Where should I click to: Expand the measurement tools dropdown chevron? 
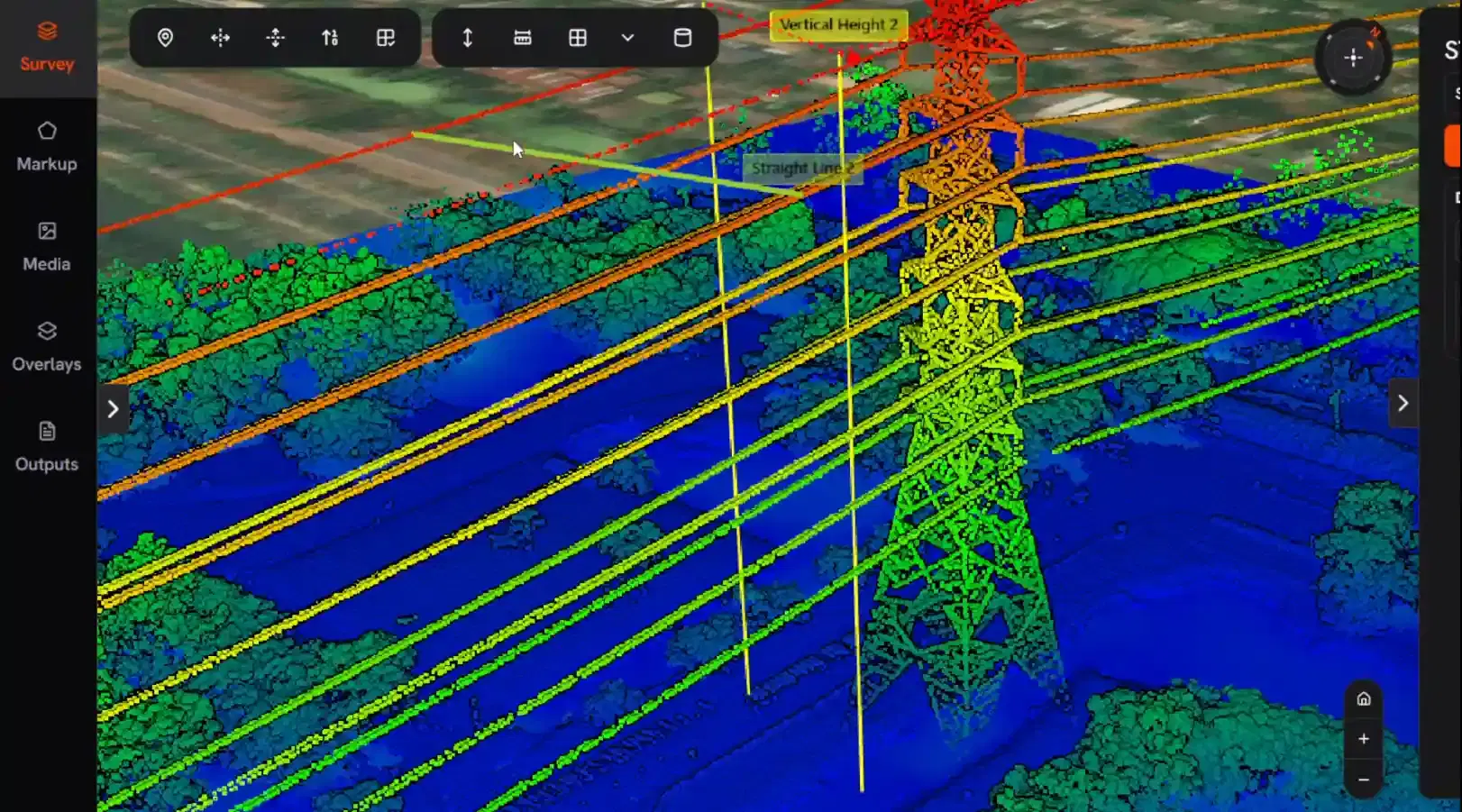(627, 38)
